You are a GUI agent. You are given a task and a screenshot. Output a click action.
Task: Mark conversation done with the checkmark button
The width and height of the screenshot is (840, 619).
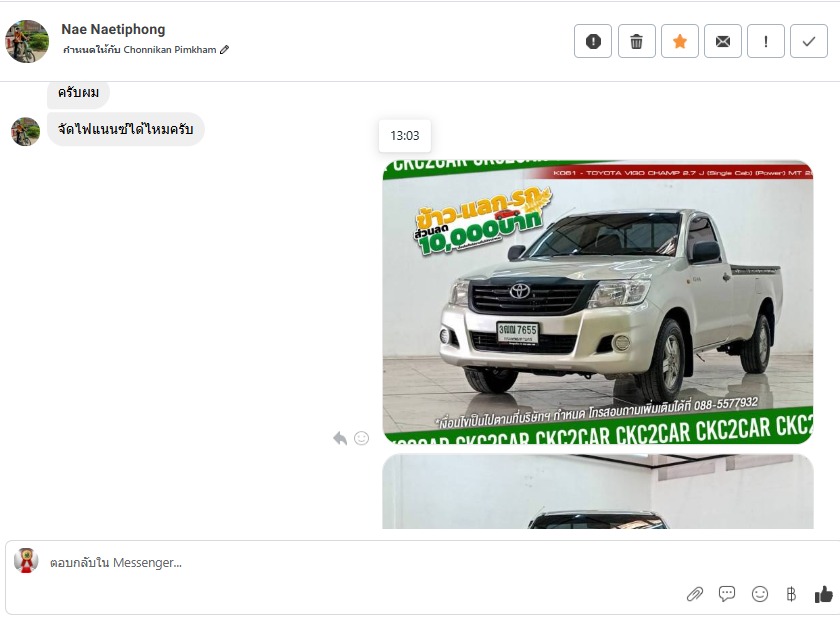click(809, 41)
